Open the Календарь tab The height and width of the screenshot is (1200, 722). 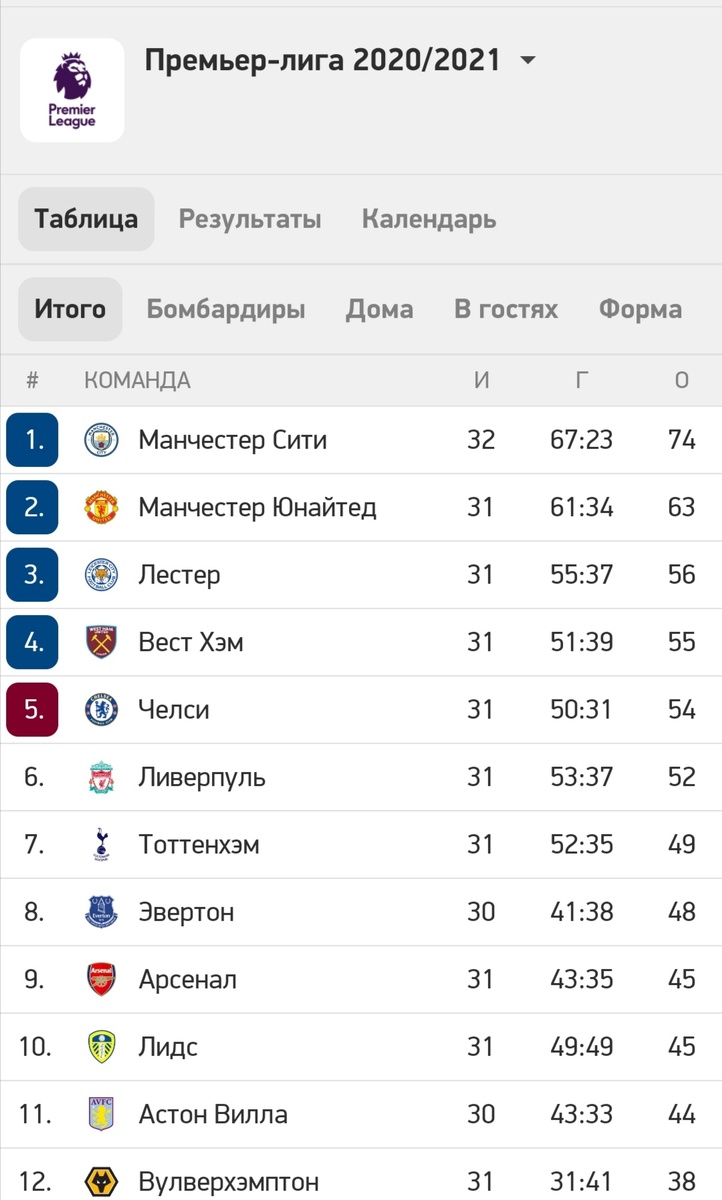point(428,219)
